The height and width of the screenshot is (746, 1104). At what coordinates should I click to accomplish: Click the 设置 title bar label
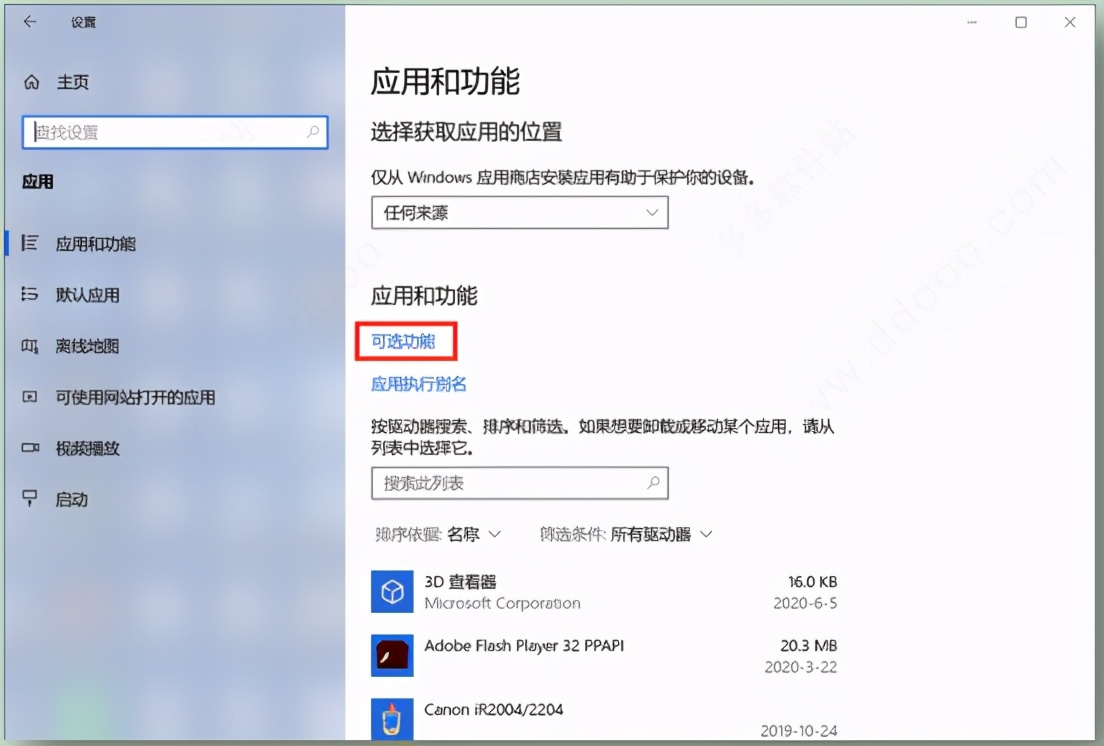point(84,21)
